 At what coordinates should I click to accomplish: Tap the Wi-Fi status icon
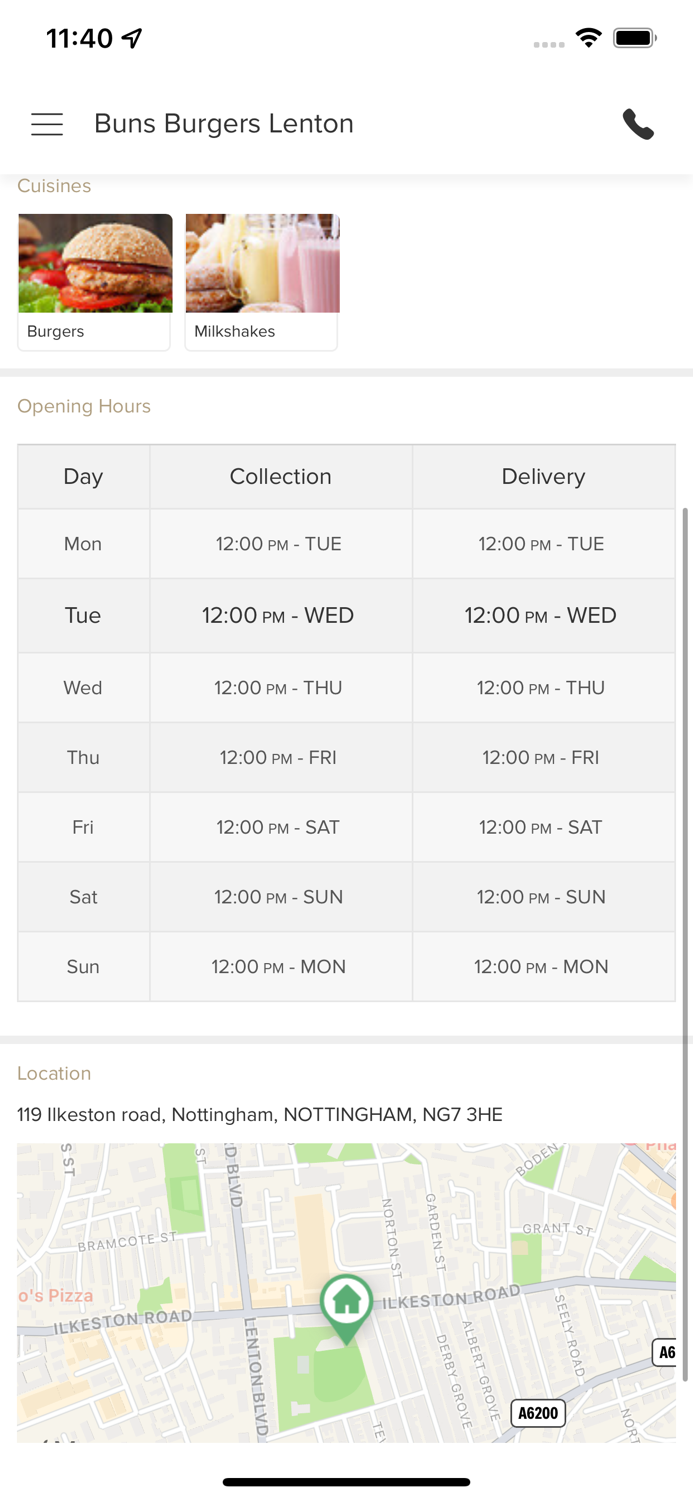point(589,38)
